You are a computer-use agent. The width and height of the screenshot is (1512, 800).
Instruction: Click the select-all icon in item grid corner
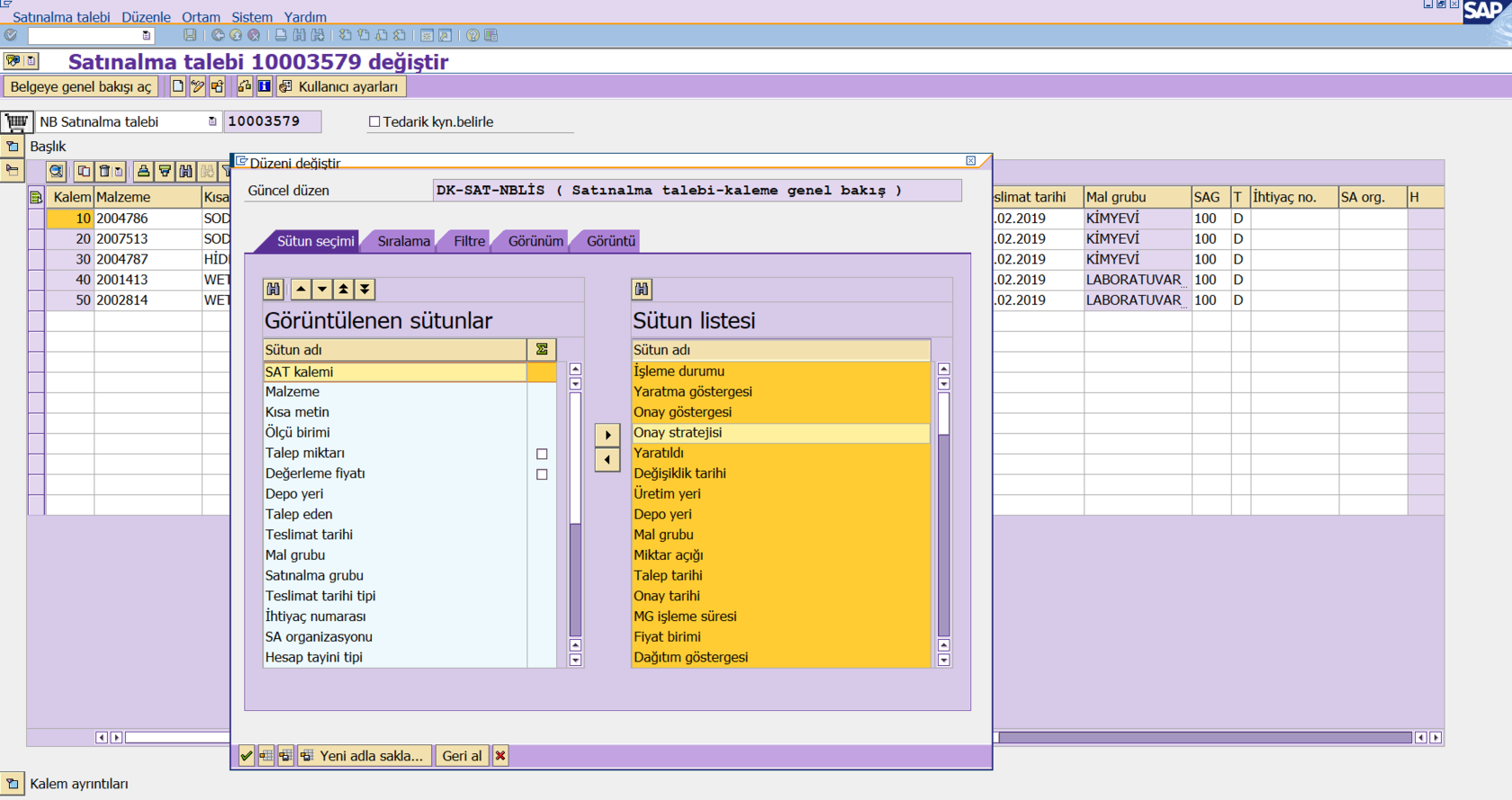coord(36,197)
